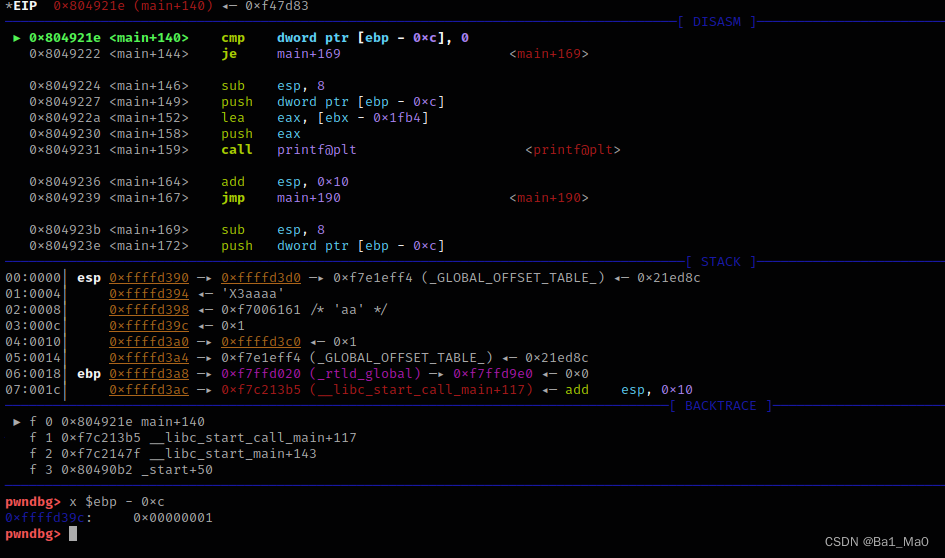This screenshot has width=945, height=558.
Task: Click the EIP value 0x804921e (main+140)
Action: pos(133,6)
